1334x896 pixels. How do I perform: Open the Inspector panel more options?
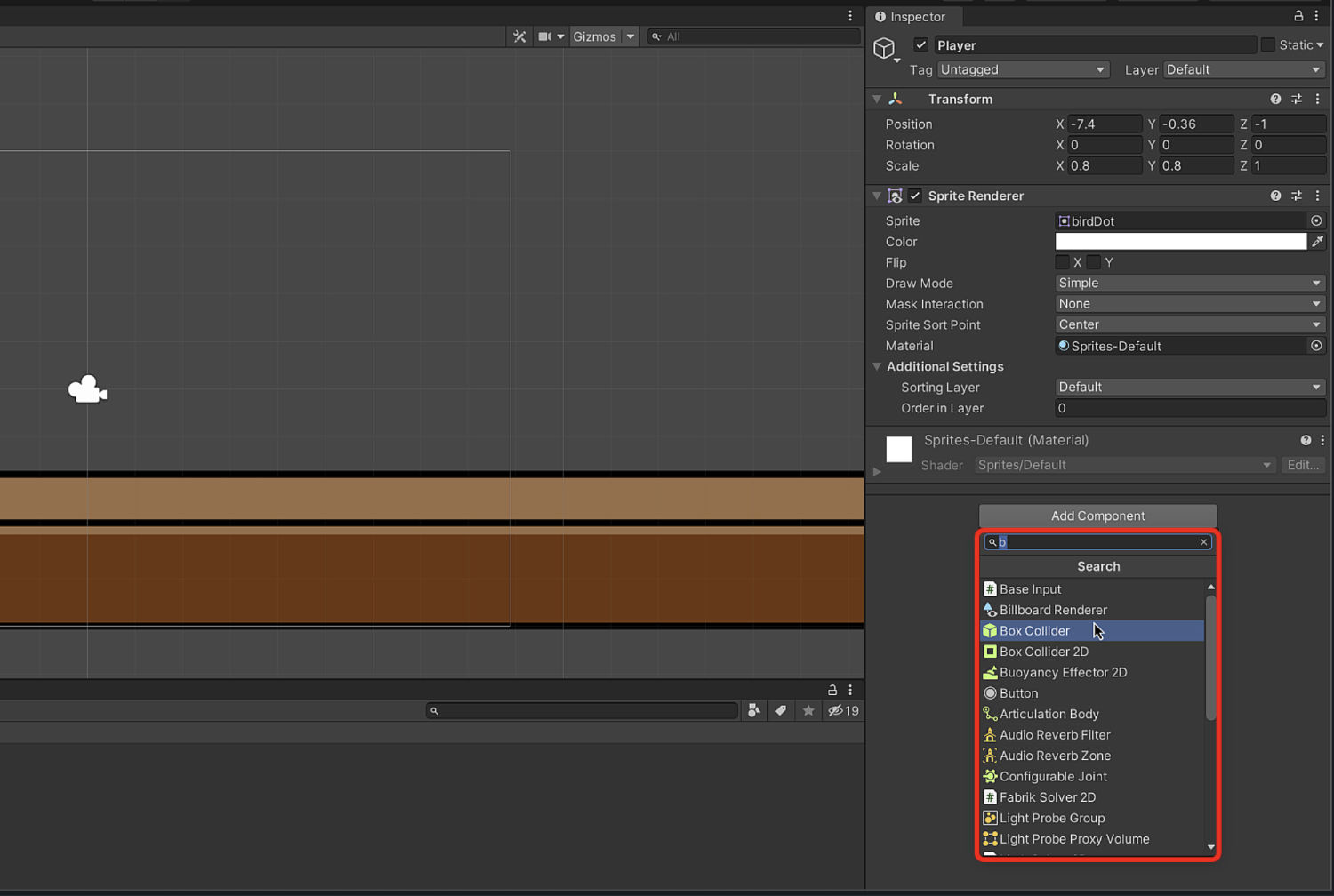click(1317, 16)
